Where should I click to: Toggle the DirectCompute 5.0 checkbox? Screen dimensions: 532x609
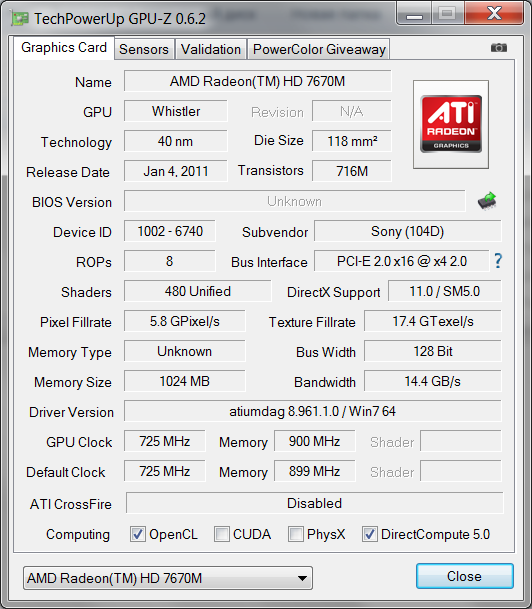coord(369,534)
